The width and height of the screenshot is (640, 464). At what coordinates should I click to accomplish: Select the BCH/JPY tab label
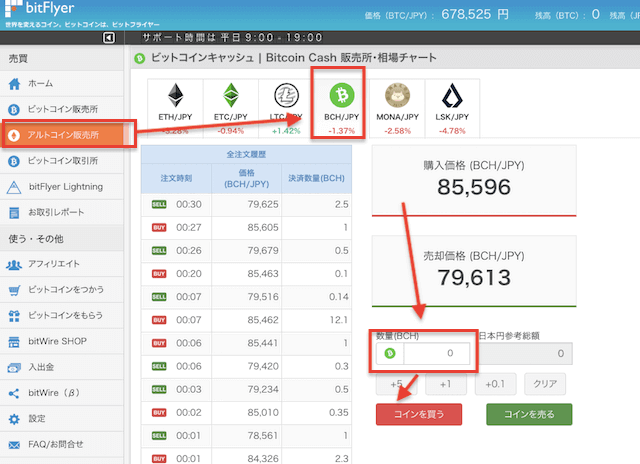(342, 117)
